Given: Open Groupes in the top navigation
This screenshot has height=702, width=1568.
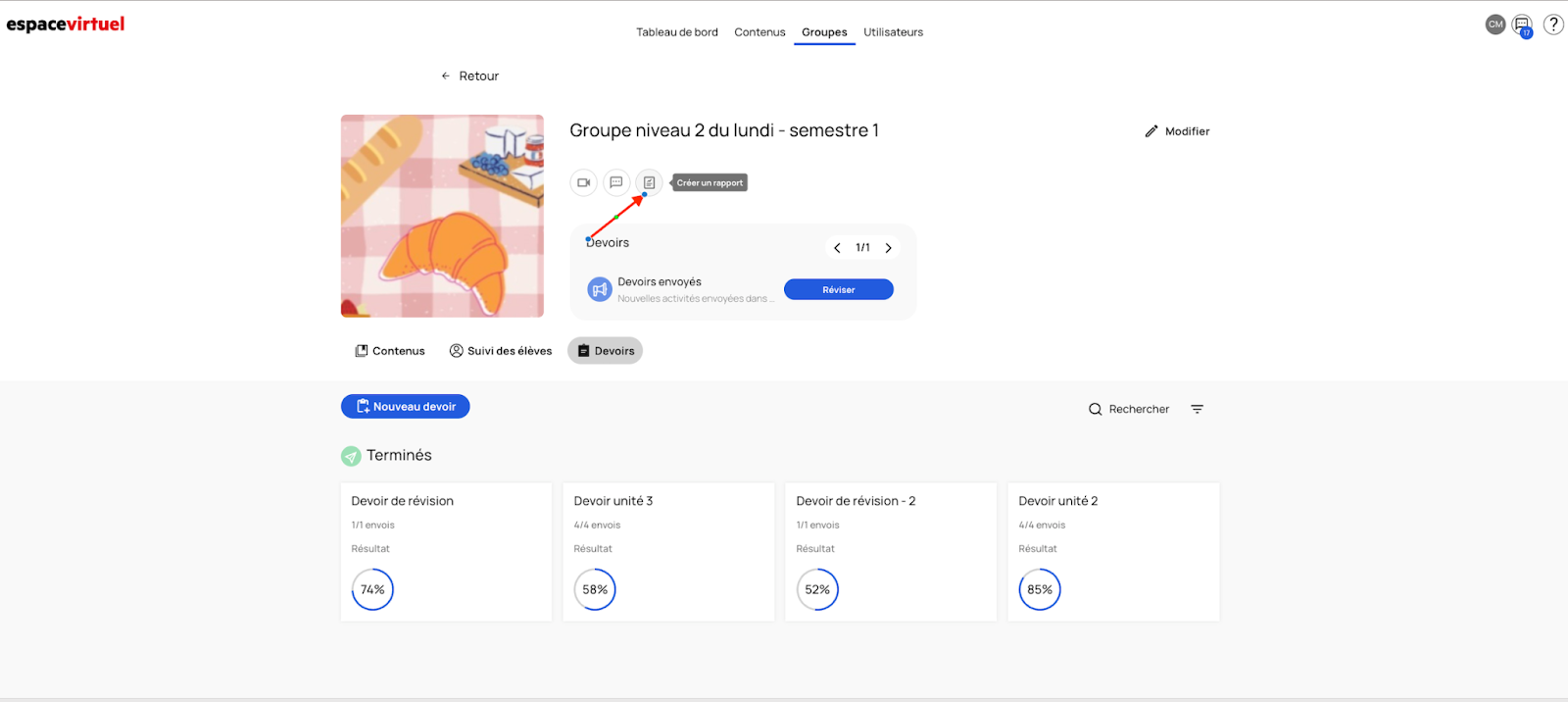Looking at the screenshot, I should pyautogui.click(x=824, y=32).
